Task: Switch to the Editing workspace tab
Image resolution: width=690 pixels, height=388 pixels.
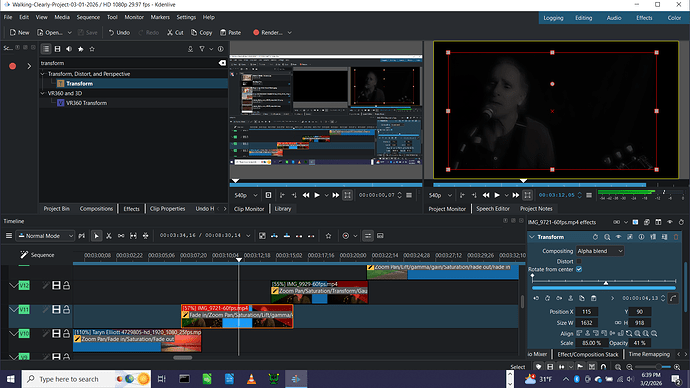Action: pyautogui.click(x=584, y=18)
